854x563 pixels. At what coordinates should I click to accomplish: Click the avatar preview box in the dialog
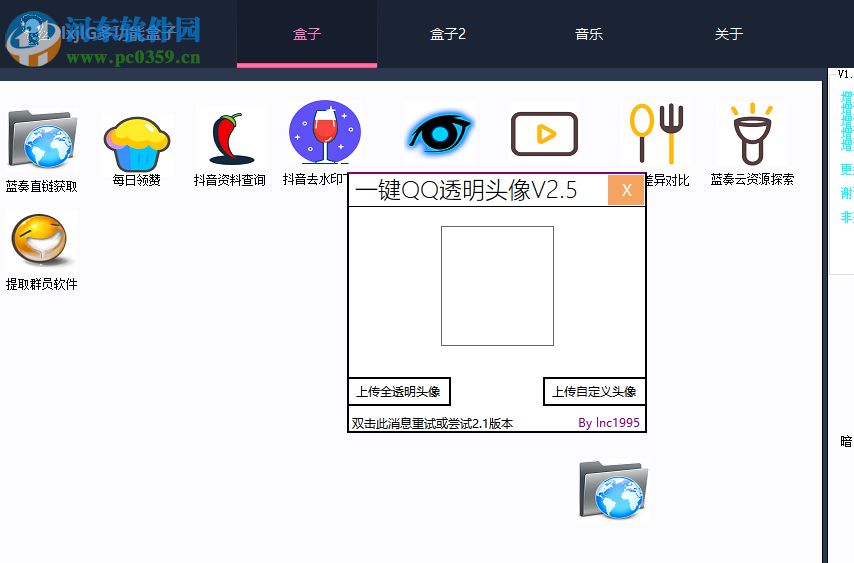[497, 286]
